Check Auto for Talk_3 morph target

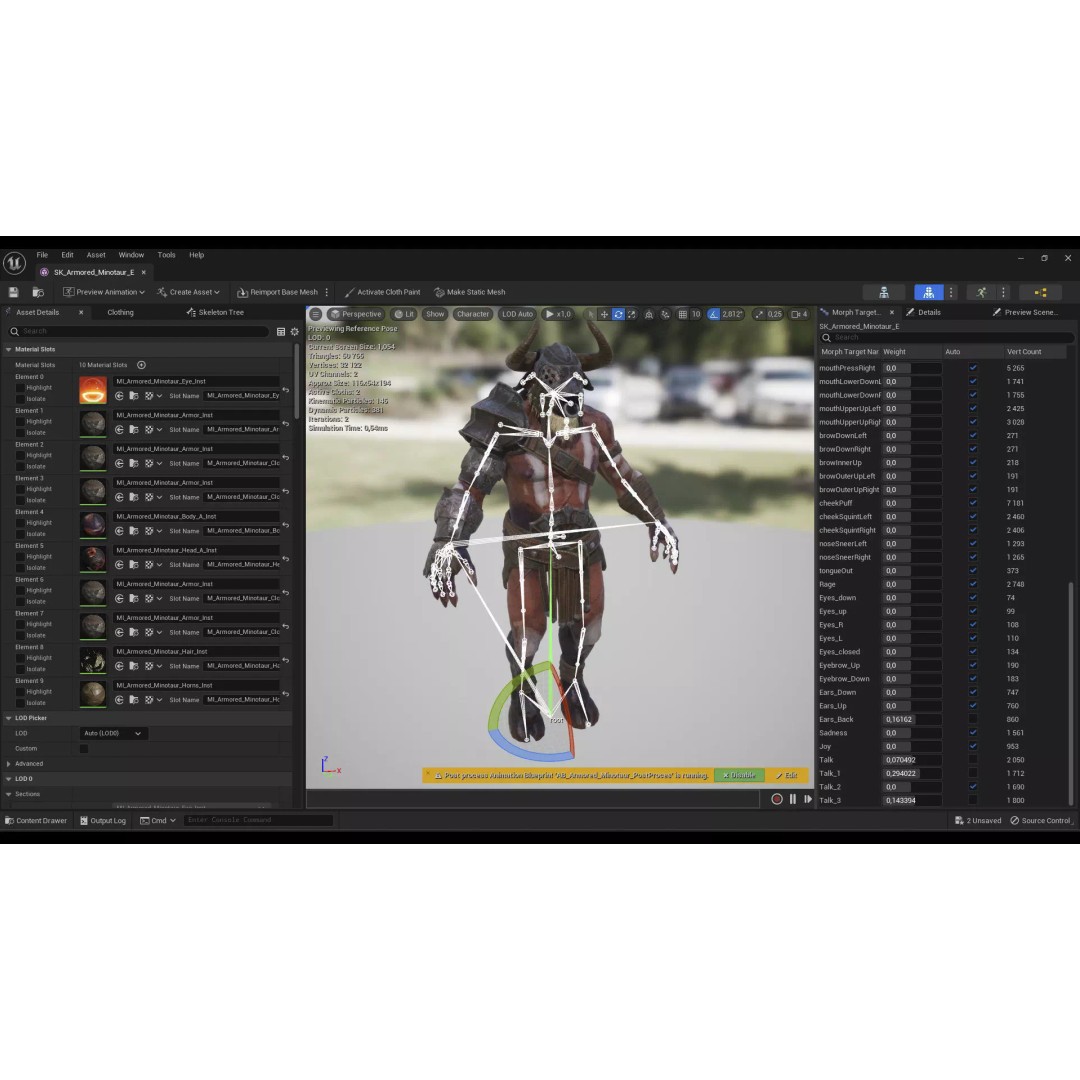973,800
